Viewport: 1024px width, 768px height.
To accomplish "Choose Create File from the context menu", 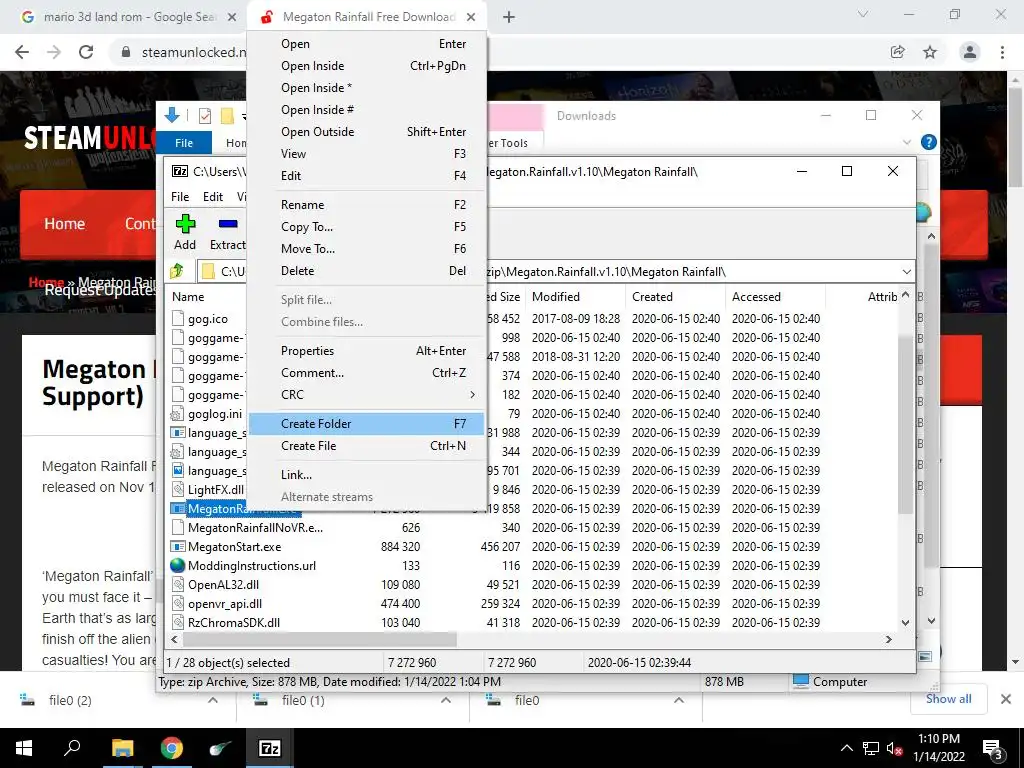I will (x=366, y=446).
